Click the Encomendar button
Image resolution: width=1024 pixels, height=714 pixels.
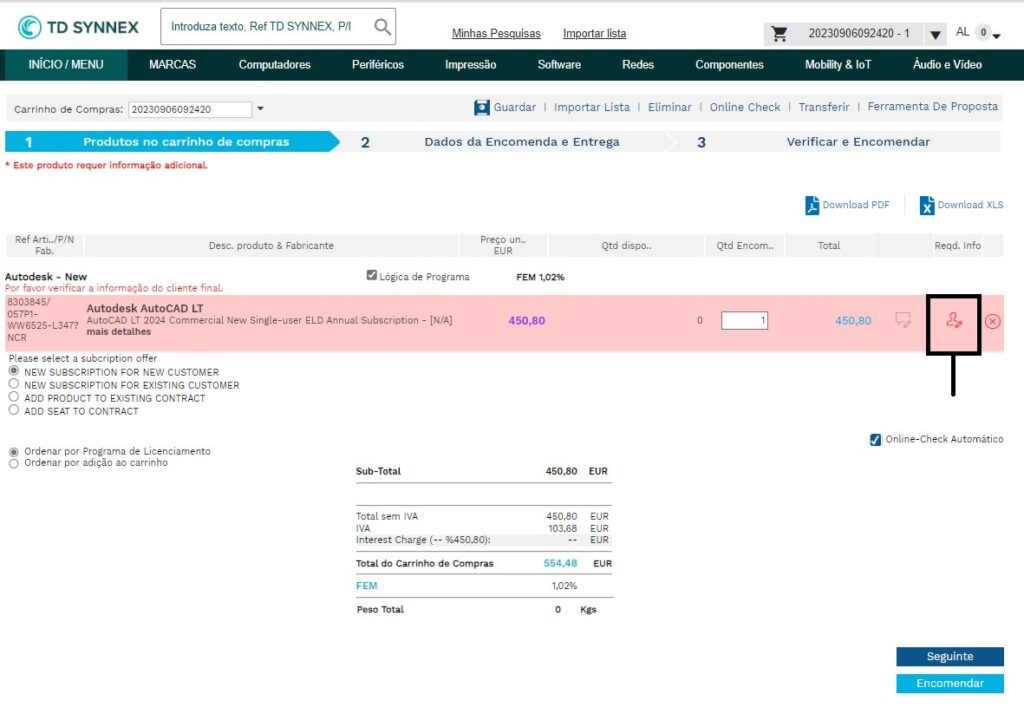coord(950,683)
